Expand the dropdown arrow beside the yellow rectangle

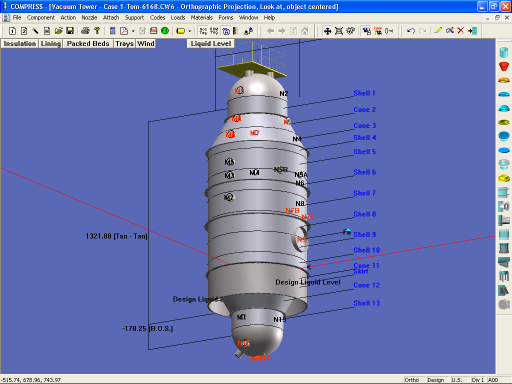190,31
